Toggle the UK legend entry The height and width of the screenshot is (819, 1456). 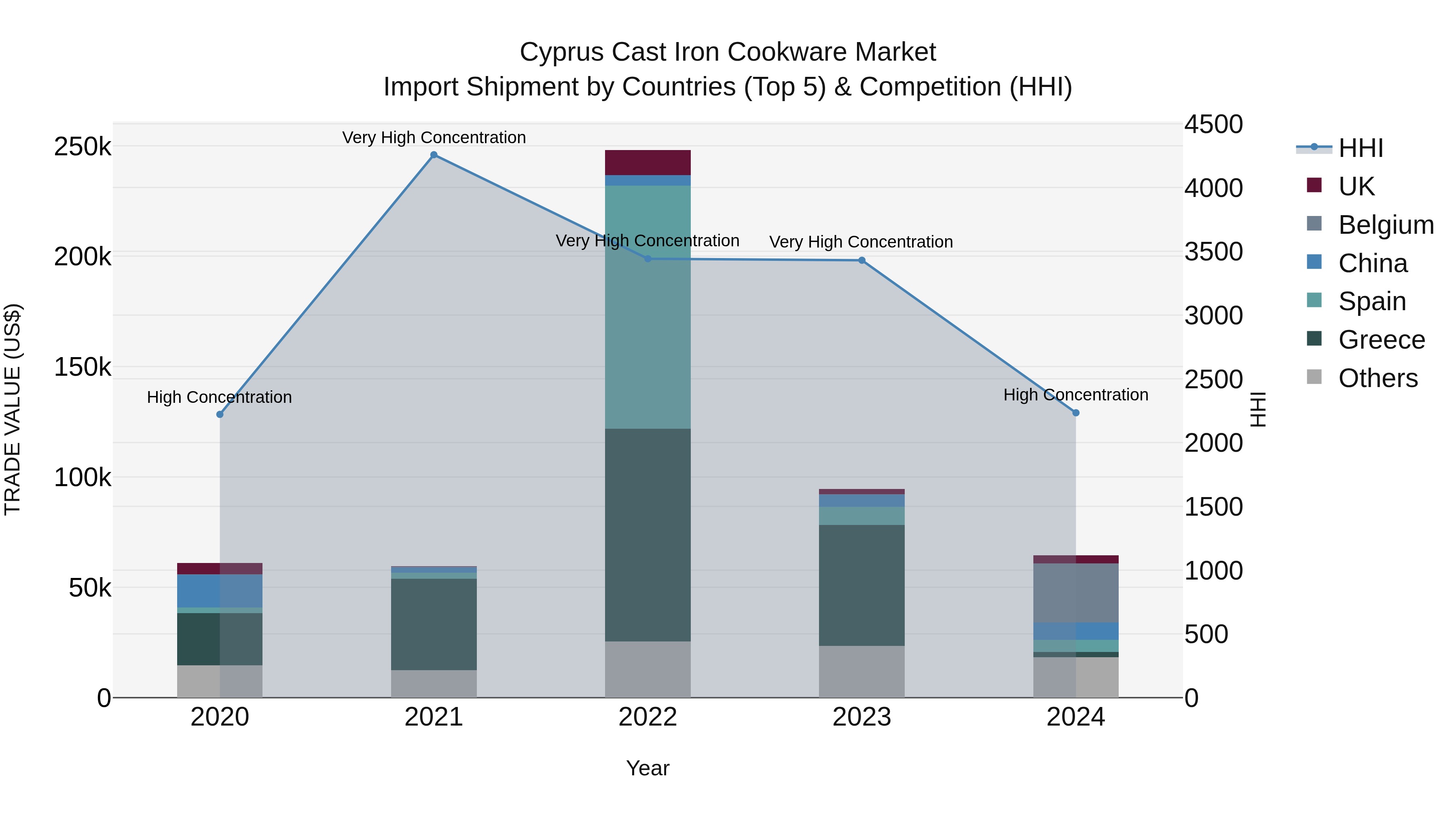1341,186
